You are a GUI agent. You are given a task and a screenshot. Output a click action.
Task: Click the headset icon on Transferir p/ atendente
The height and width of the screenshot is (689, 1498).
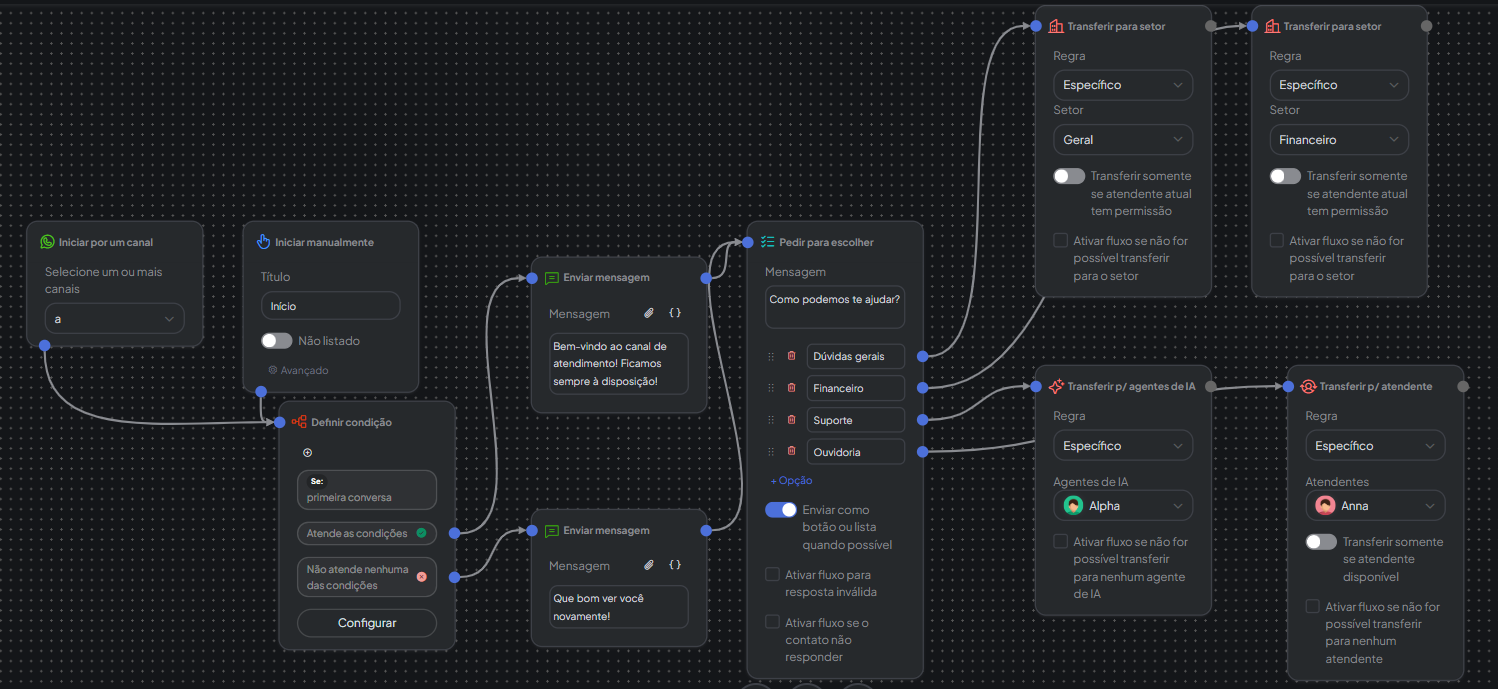(1308, 386)
